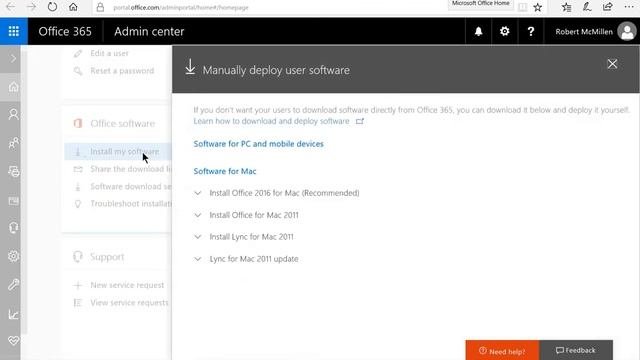Click the Feedback button
Image resolution: width=640 pixels, height=360 pixels.
coord(576,350)
